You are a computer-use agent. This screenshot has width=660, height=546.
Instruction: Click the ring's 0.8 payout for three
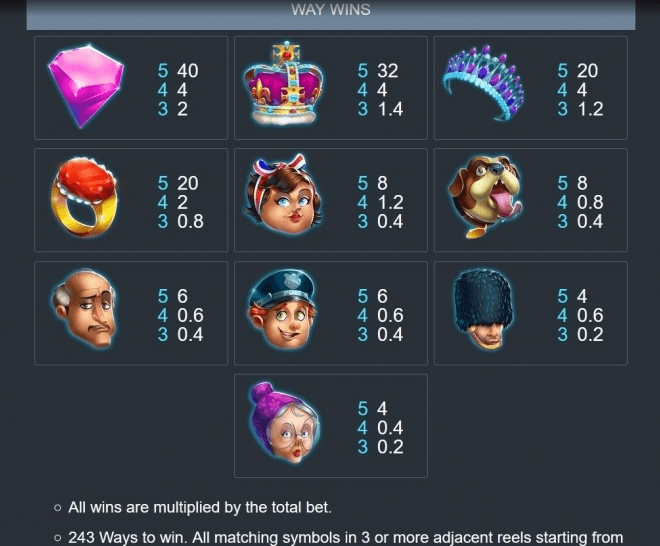pos(190,221)
